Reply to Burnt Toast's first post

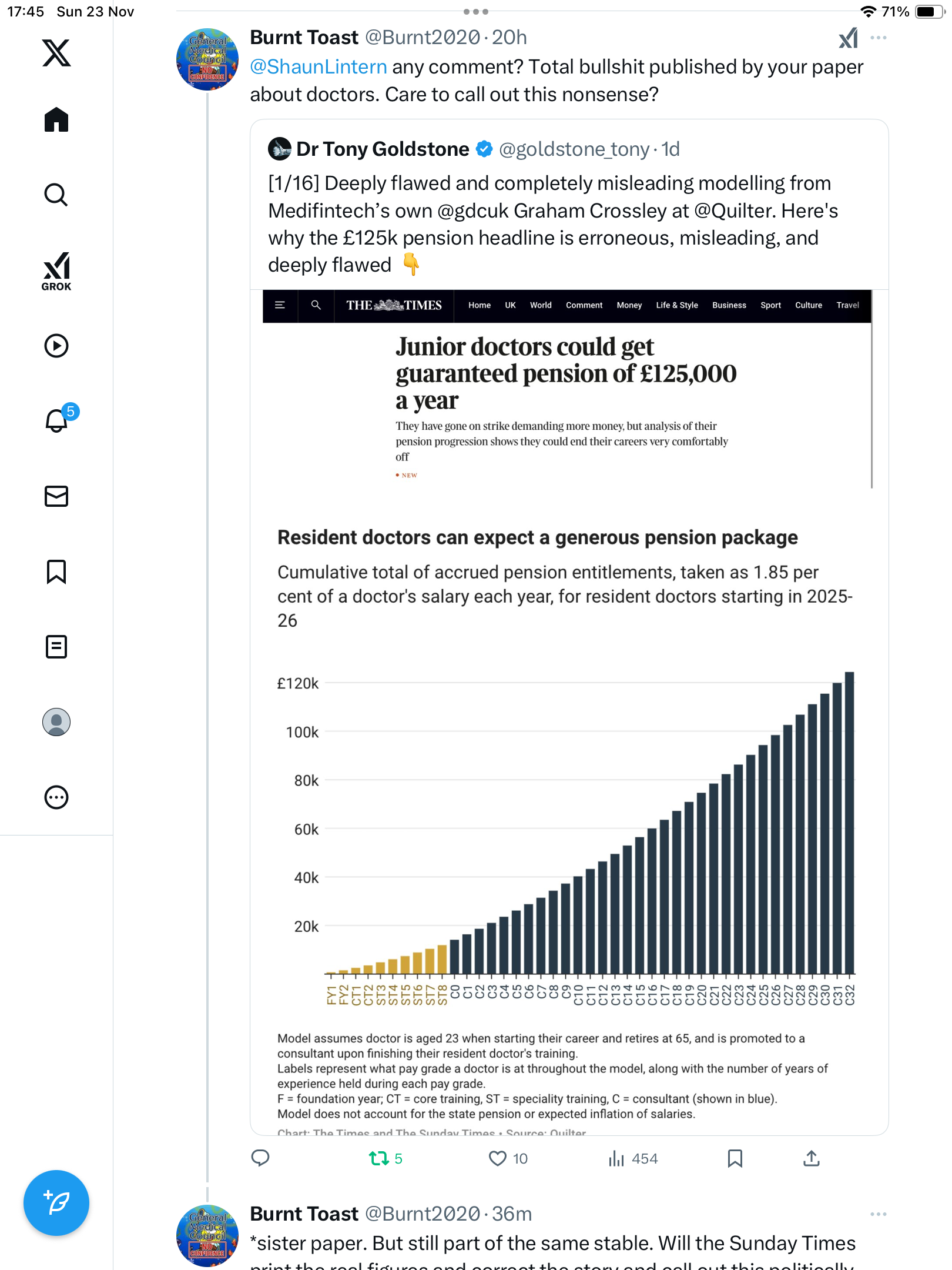(x=260, y=1158)
